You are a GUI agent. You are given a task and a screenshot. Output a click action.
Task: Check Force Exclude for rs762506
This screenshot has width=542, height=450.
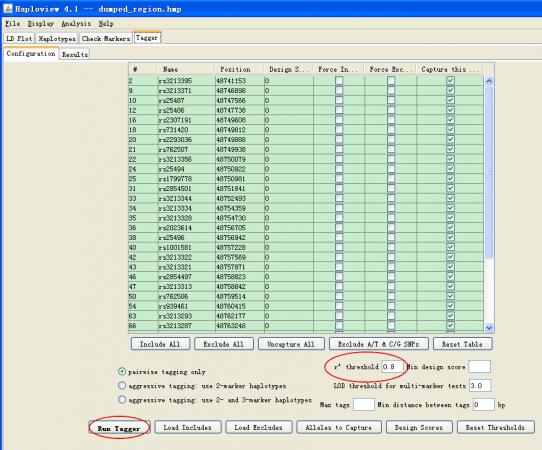coord(391,296)
